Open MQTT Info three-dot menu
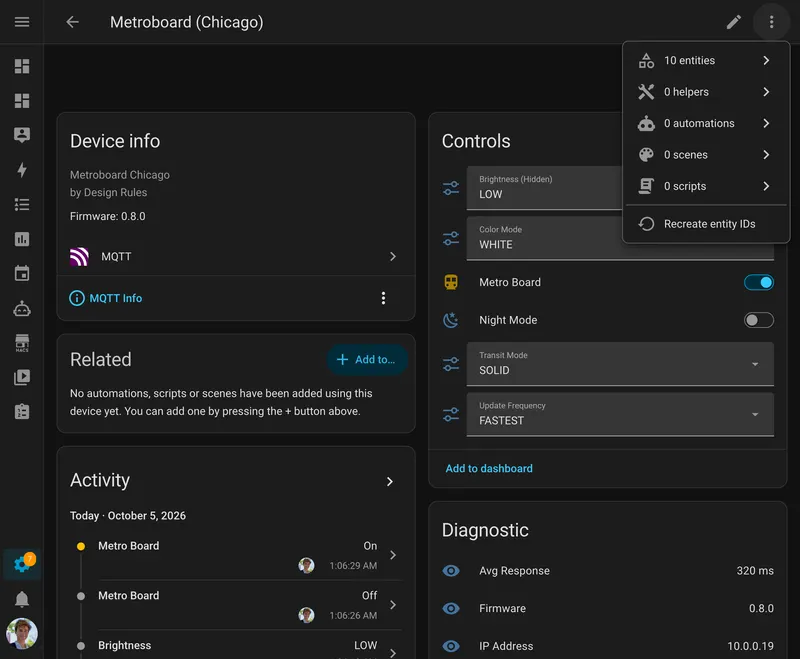800x659 pixels. [383, 298]
